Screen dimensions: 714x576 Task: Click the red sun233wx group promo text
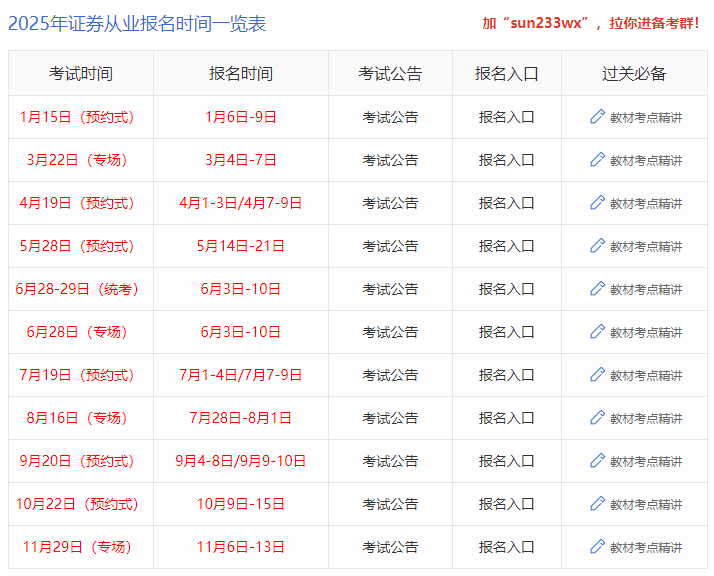[590, 24]
